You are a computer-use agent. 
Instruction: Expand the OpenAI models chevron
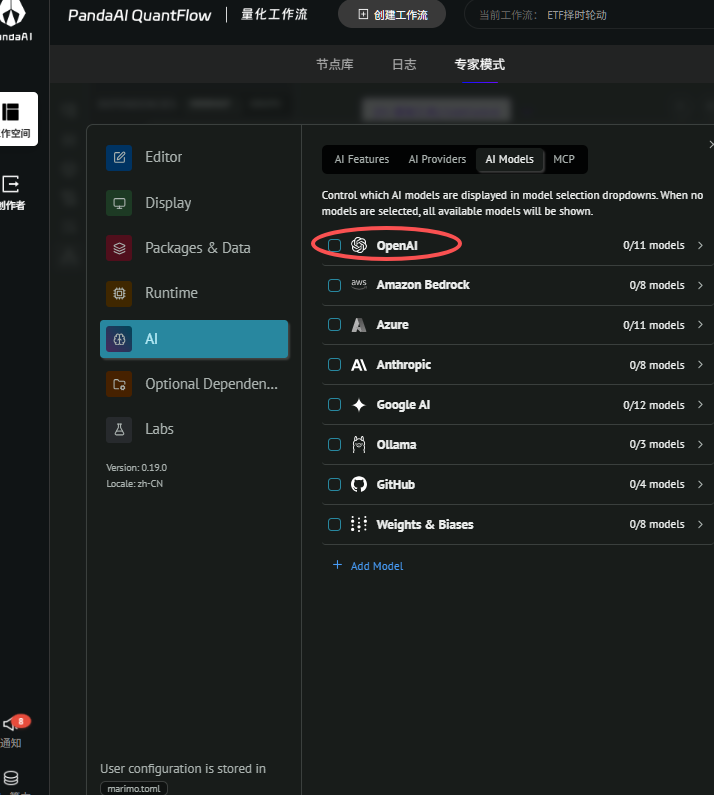point(700,245)
